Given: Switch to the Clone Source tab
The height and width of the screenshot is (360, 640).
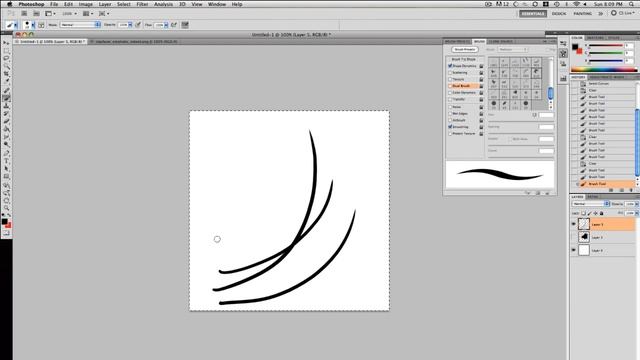Looking at the screenshot, I should [501, 42].
